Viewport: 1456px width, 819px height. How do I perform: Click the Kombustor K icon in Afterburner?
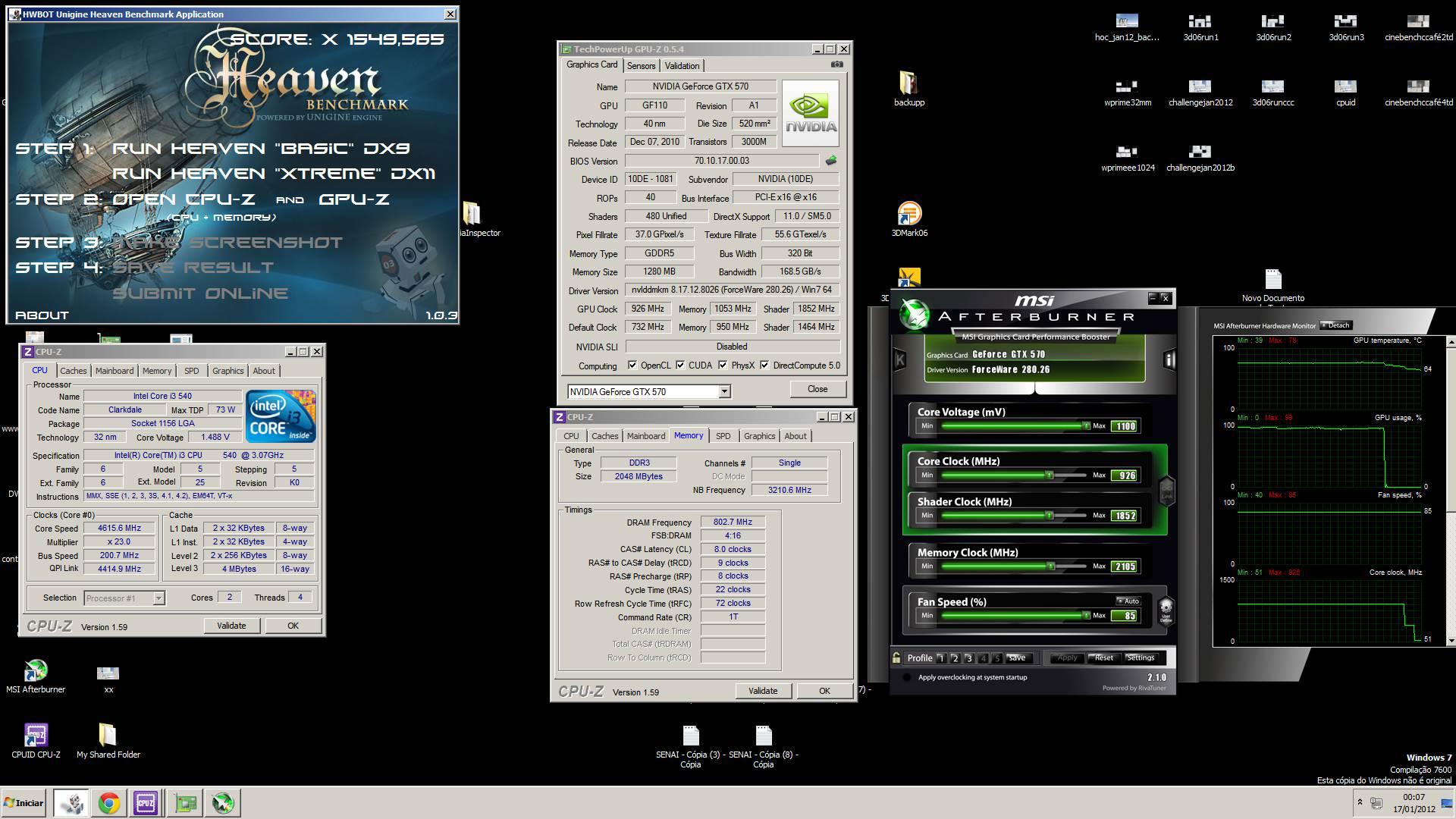[900, 359]
